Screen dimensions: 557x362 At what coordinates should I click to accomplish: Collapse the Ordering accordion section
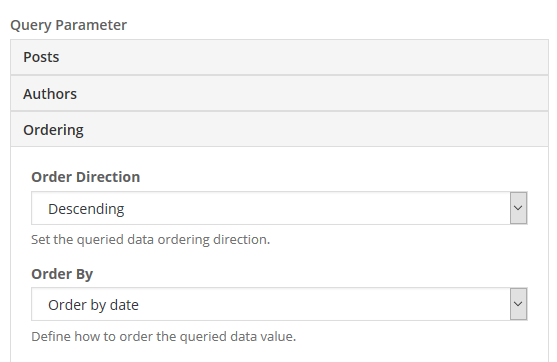tap(279, 130)
